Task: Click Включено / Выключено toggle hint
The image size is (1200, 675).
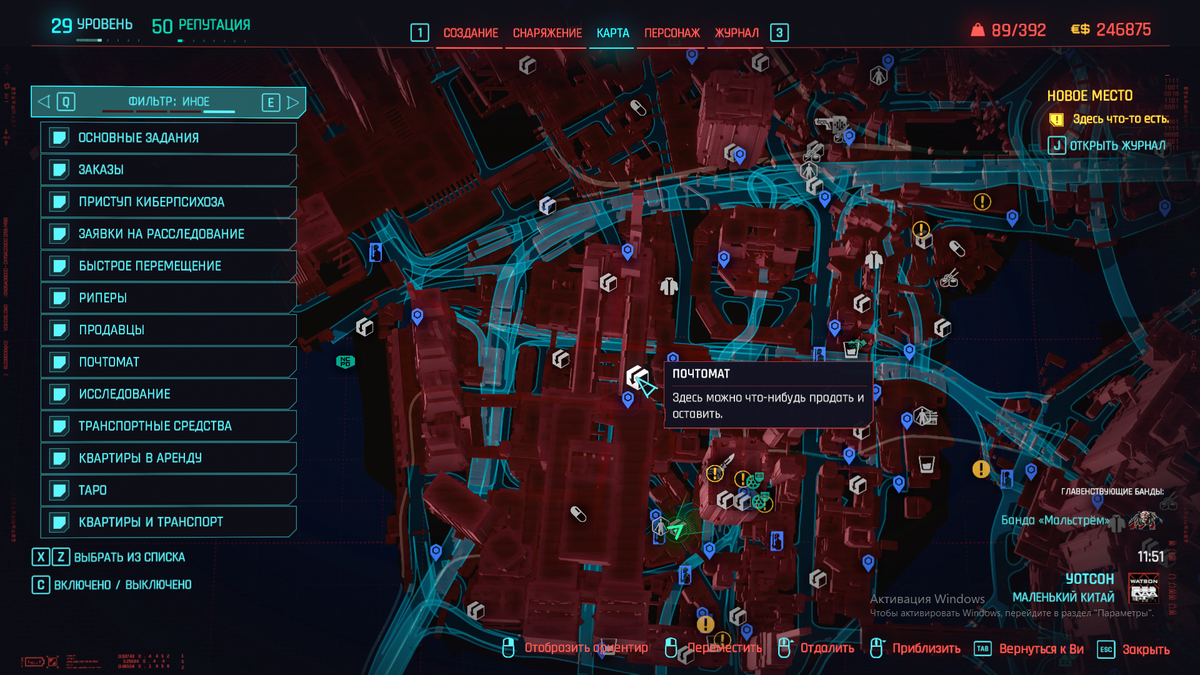Action: pos(124,585)
